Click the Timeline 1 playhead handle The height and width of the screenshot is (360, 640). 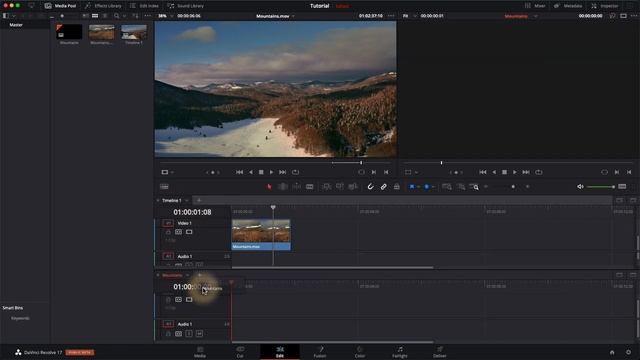pos(273,207)
